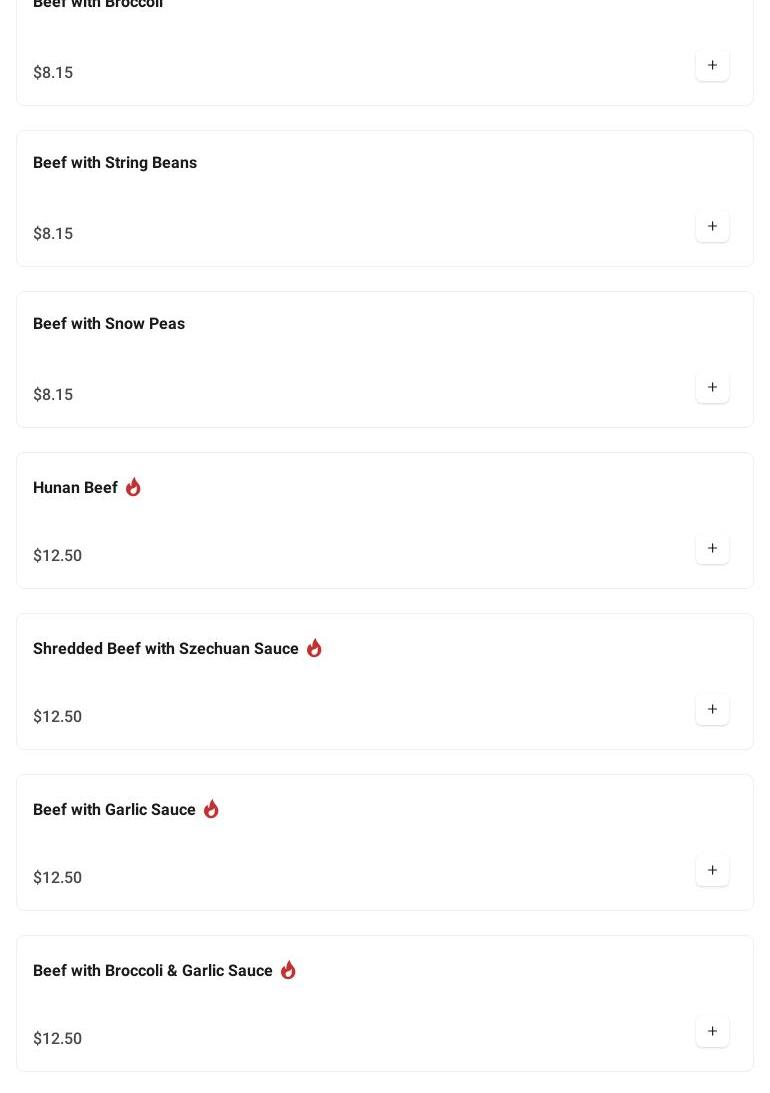Screen dimensions: 770x1093
Task: Click the $12.50 price under Hunan Beef
Action: tap(57, 556)
